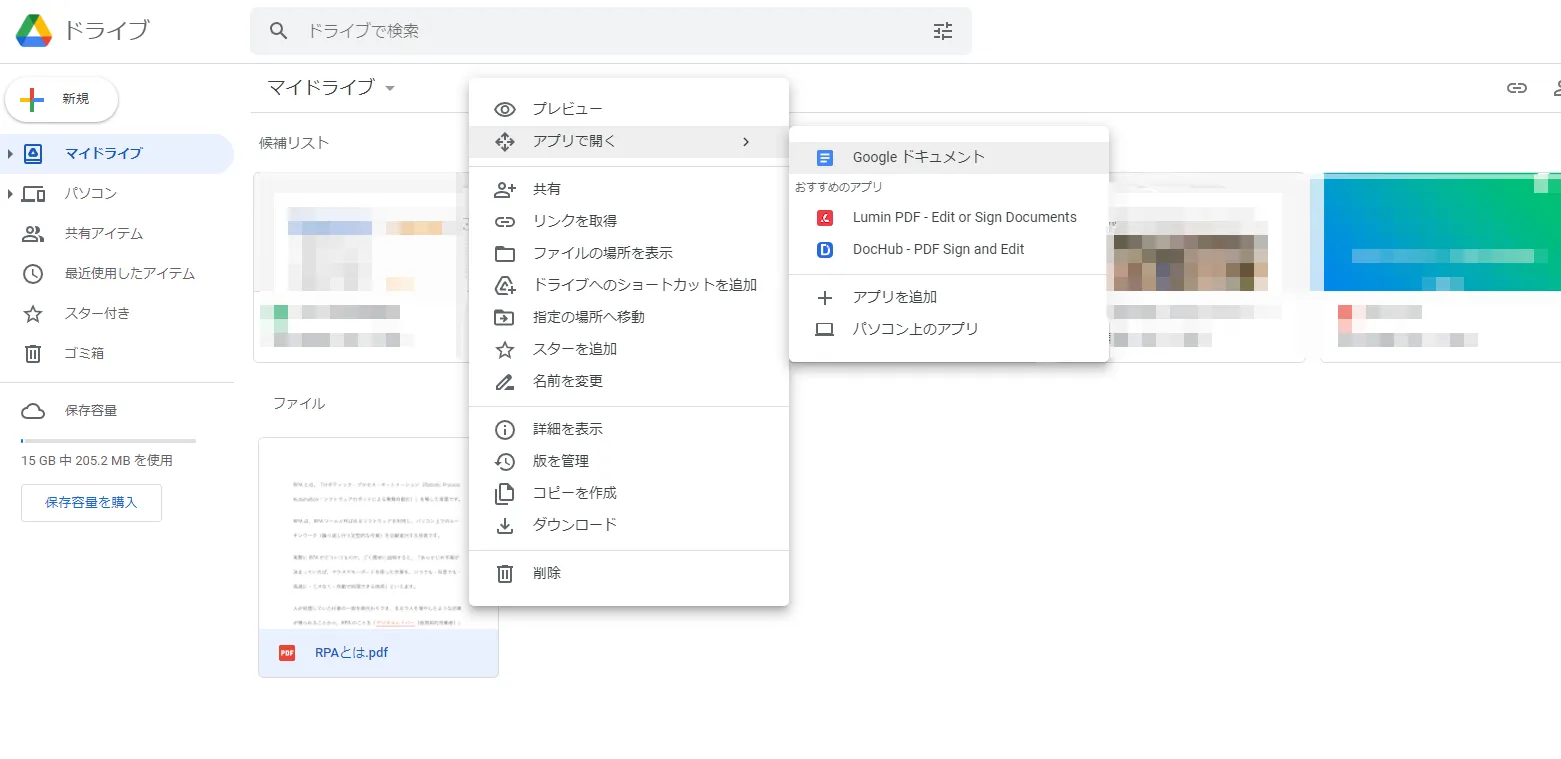
Task: Click the 新規 button
Action: 62,99
